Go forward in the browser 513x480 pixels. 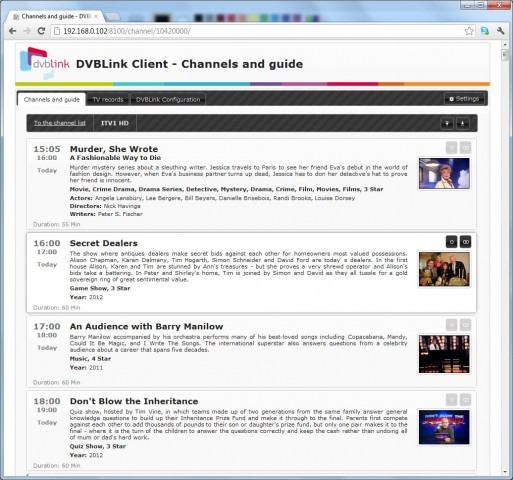27,31
